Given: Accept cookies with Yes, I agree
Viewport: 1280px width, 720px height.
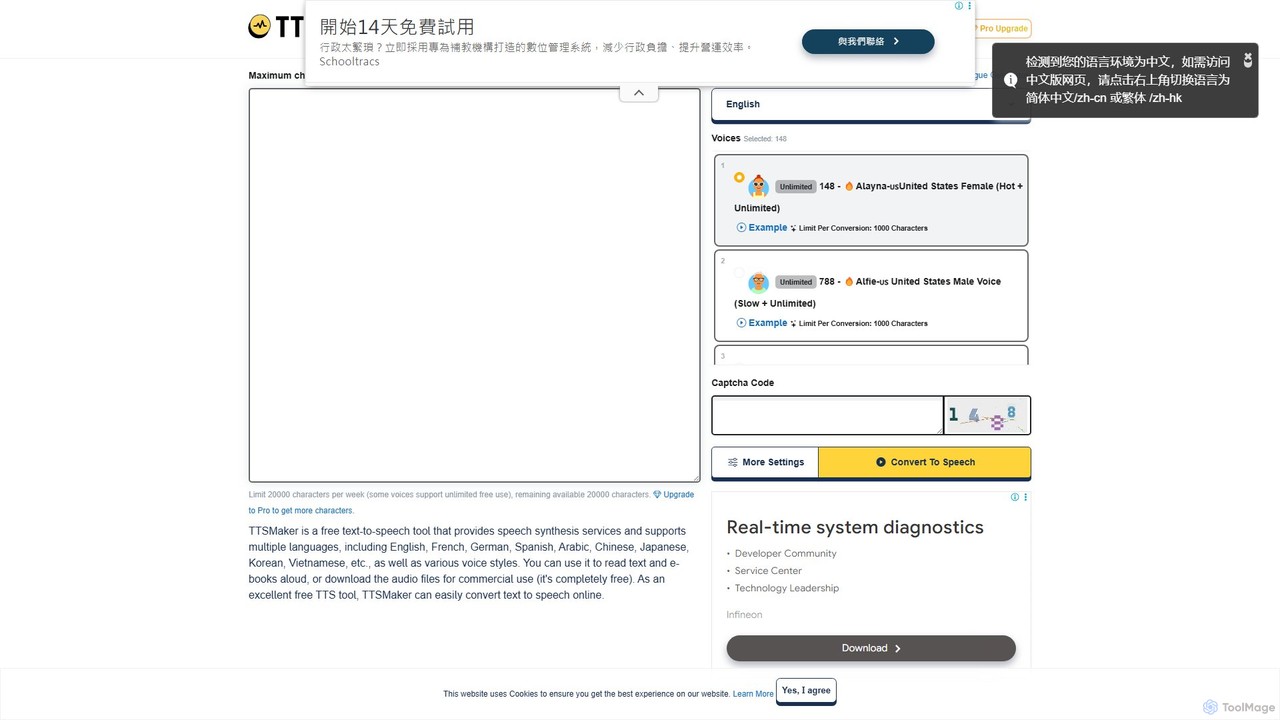Looking at the screenshot, I should [806, 691].
